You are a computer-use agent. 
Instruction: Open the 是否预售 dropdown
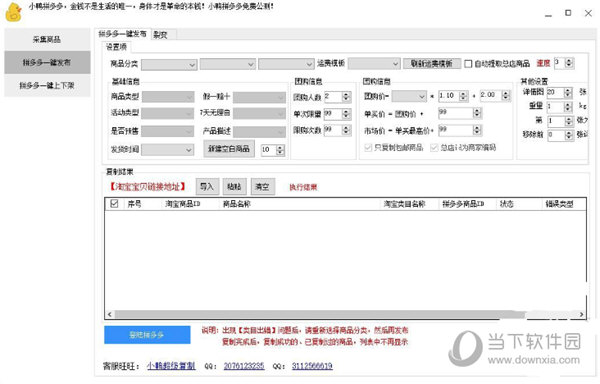[168, 131]
